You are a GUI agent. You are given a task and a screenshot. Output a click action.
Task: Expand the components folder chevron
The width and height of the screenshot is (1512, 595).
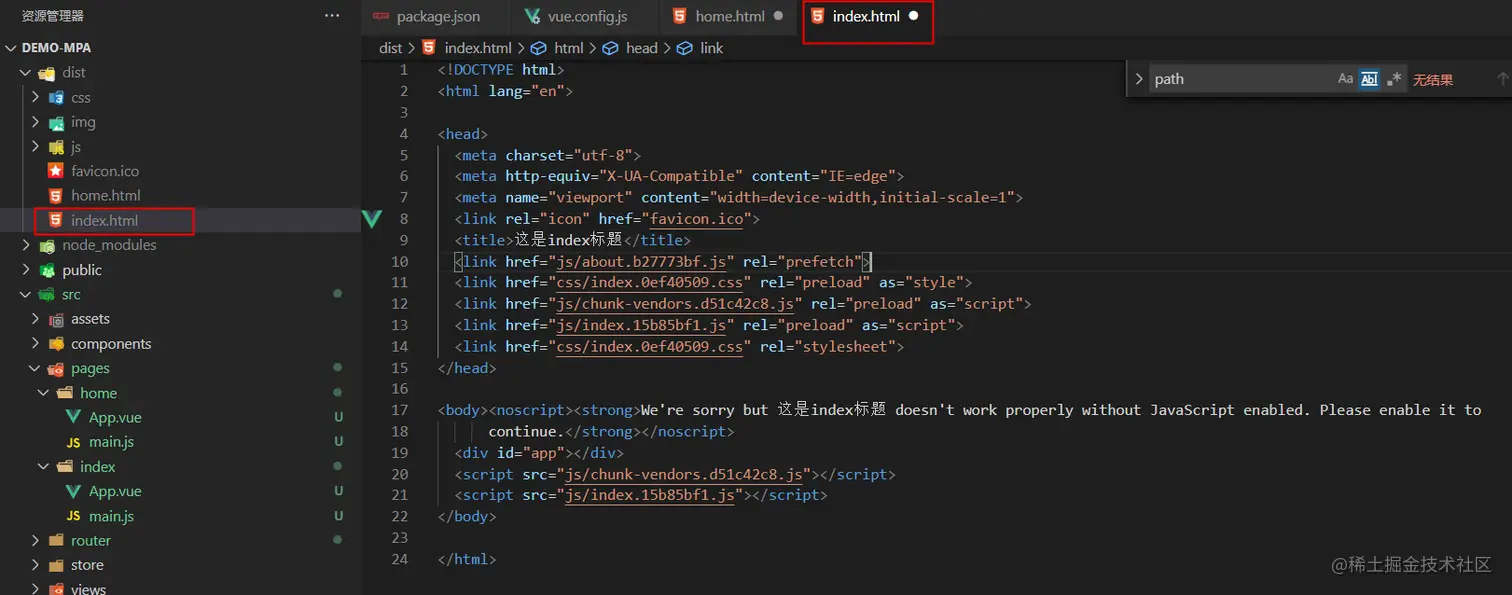coord(35,344)
